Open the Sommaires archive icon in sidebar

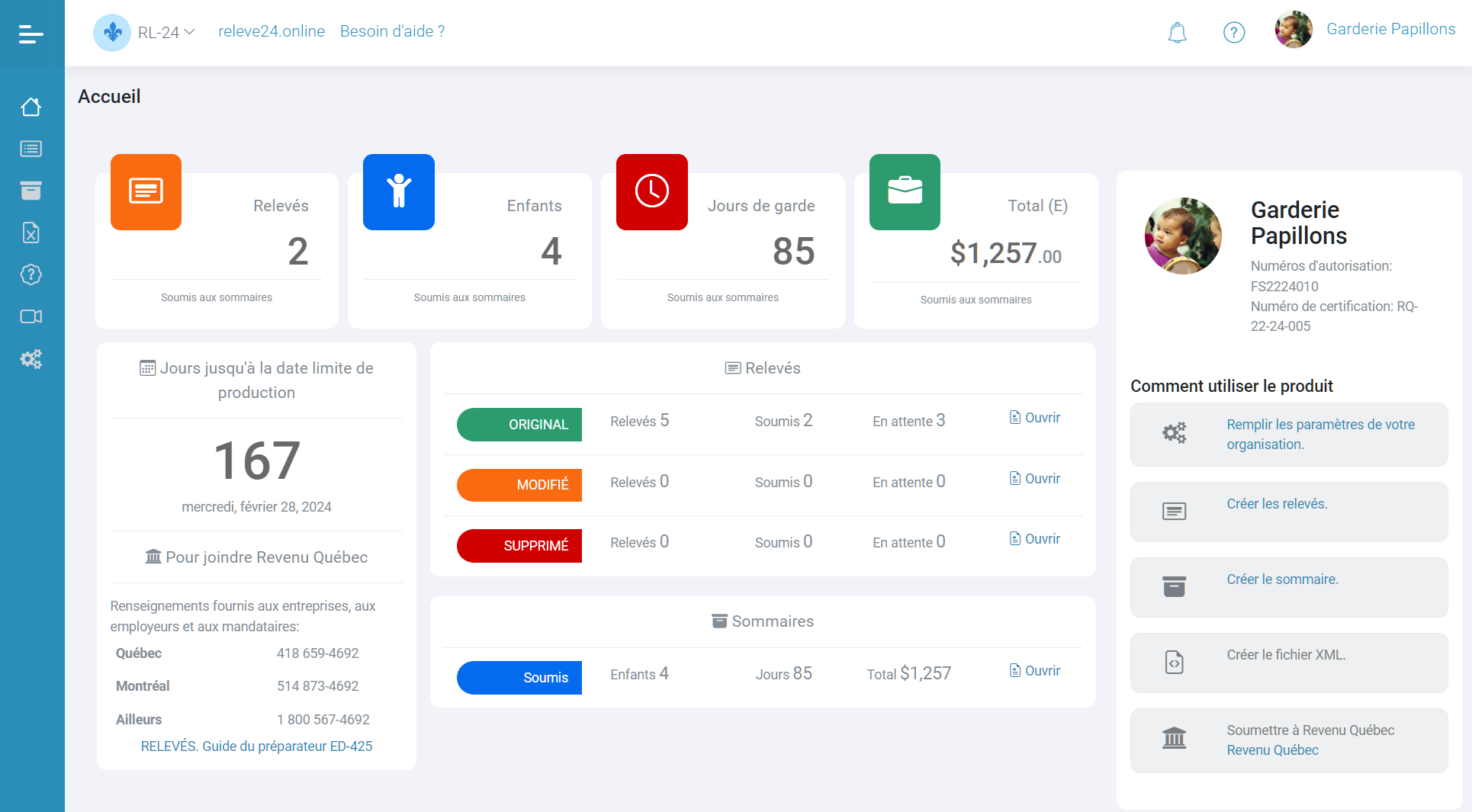tap(31, 191)
